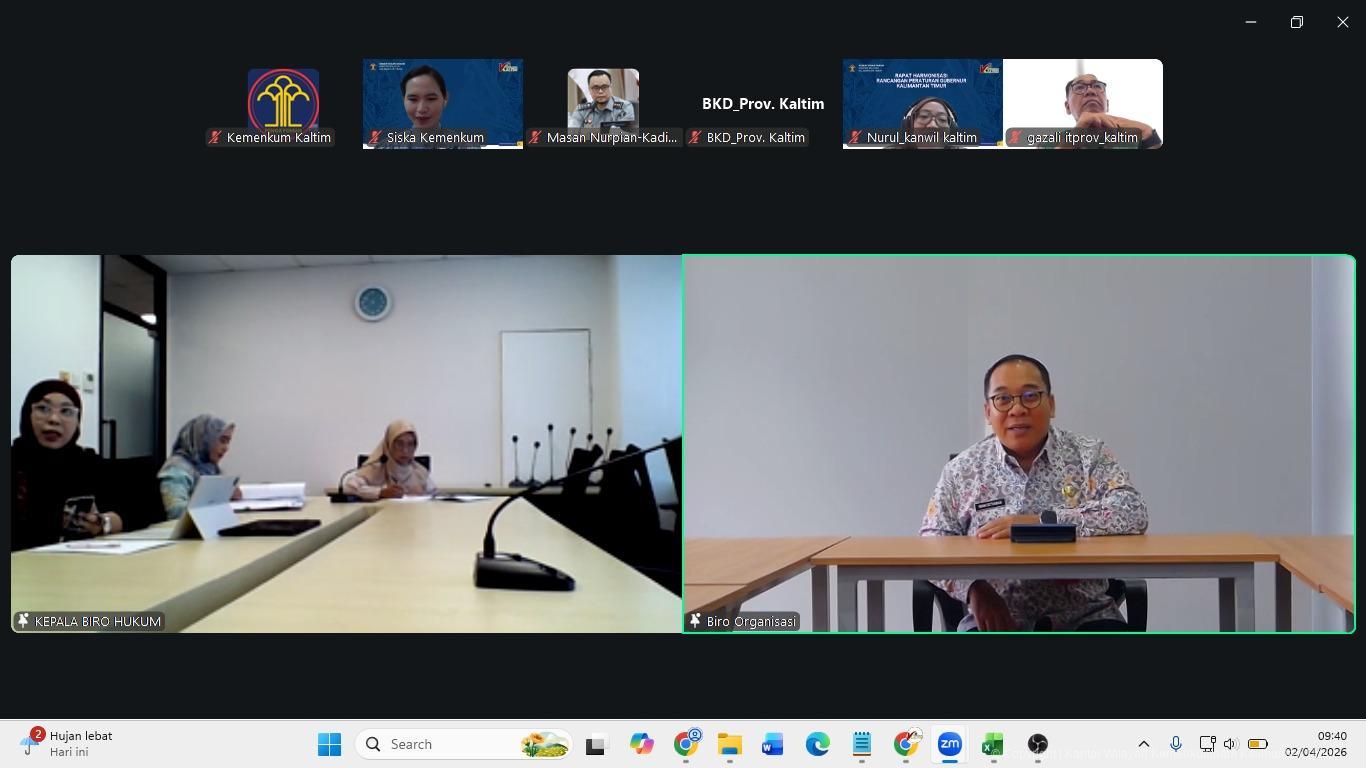Open File Explorer folder icon
The height and width of the screenshot is (768, 1366).
tap(729, 744)
